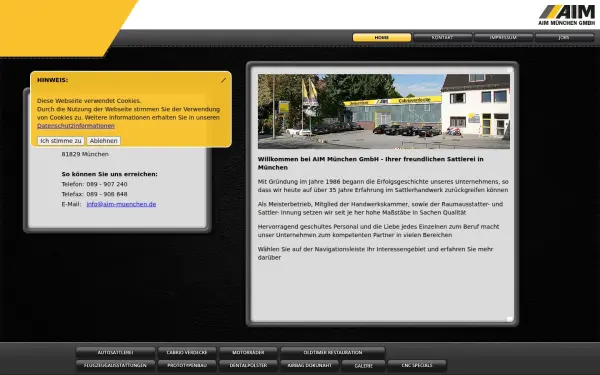Click the paragraph beginning 'Wählen Sie auf der Navigationsleiste'
Screen dimensions: 600x375
pos(375,253)
